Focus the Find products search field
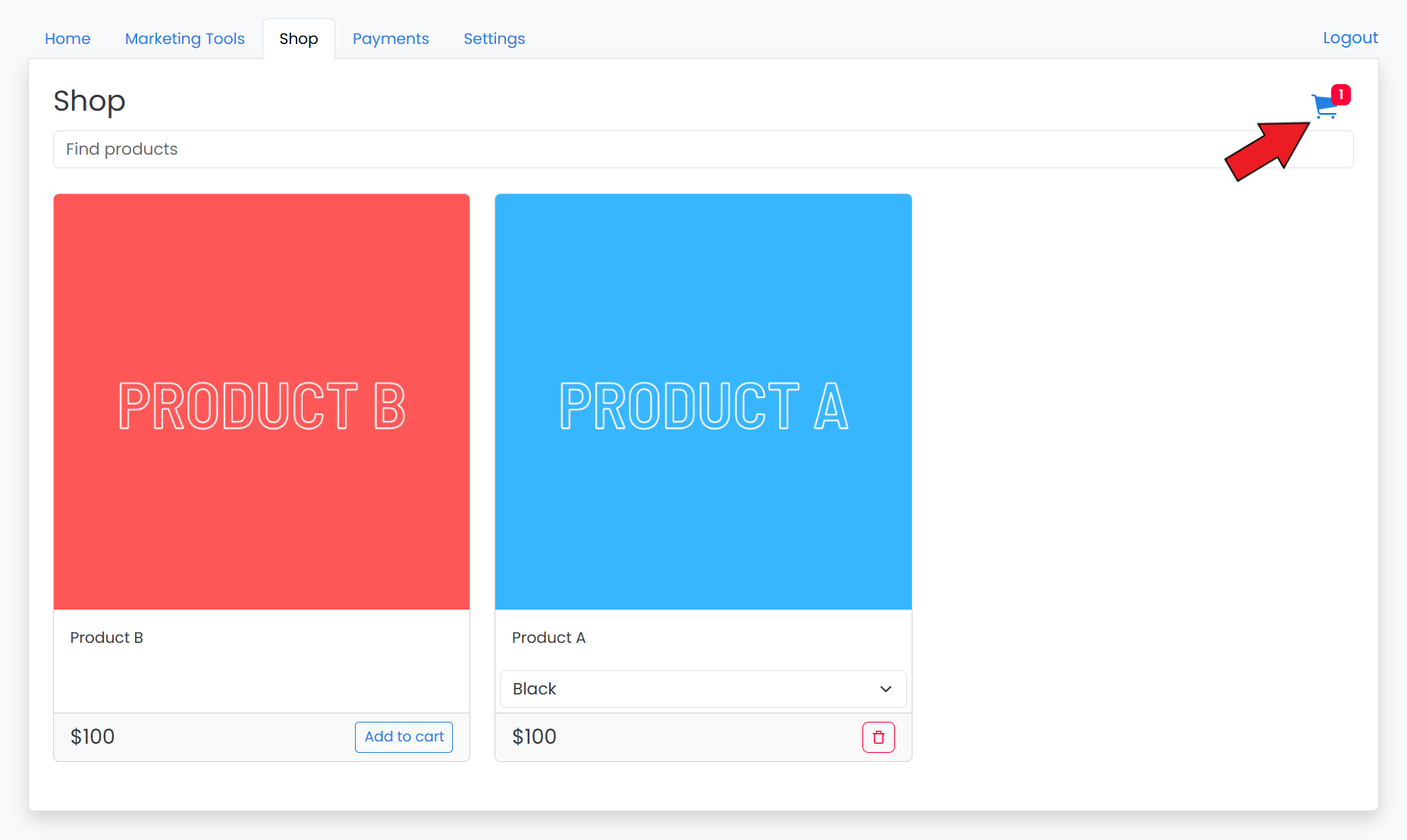 click(x=607, y=149)
